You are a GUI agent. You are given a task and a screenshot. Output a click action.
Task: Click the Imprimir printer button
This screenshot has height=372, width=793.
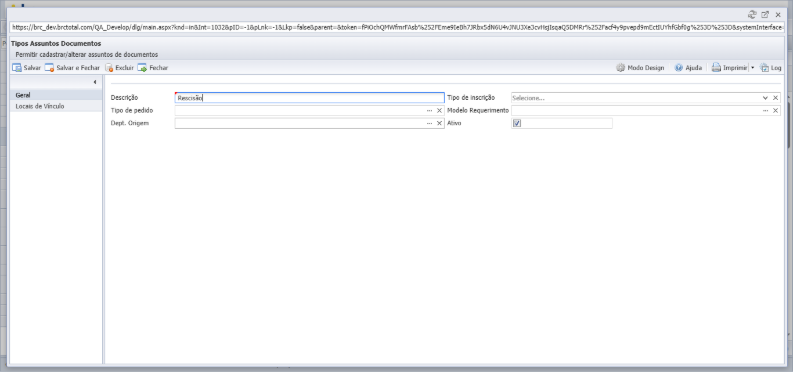(729, 68)
